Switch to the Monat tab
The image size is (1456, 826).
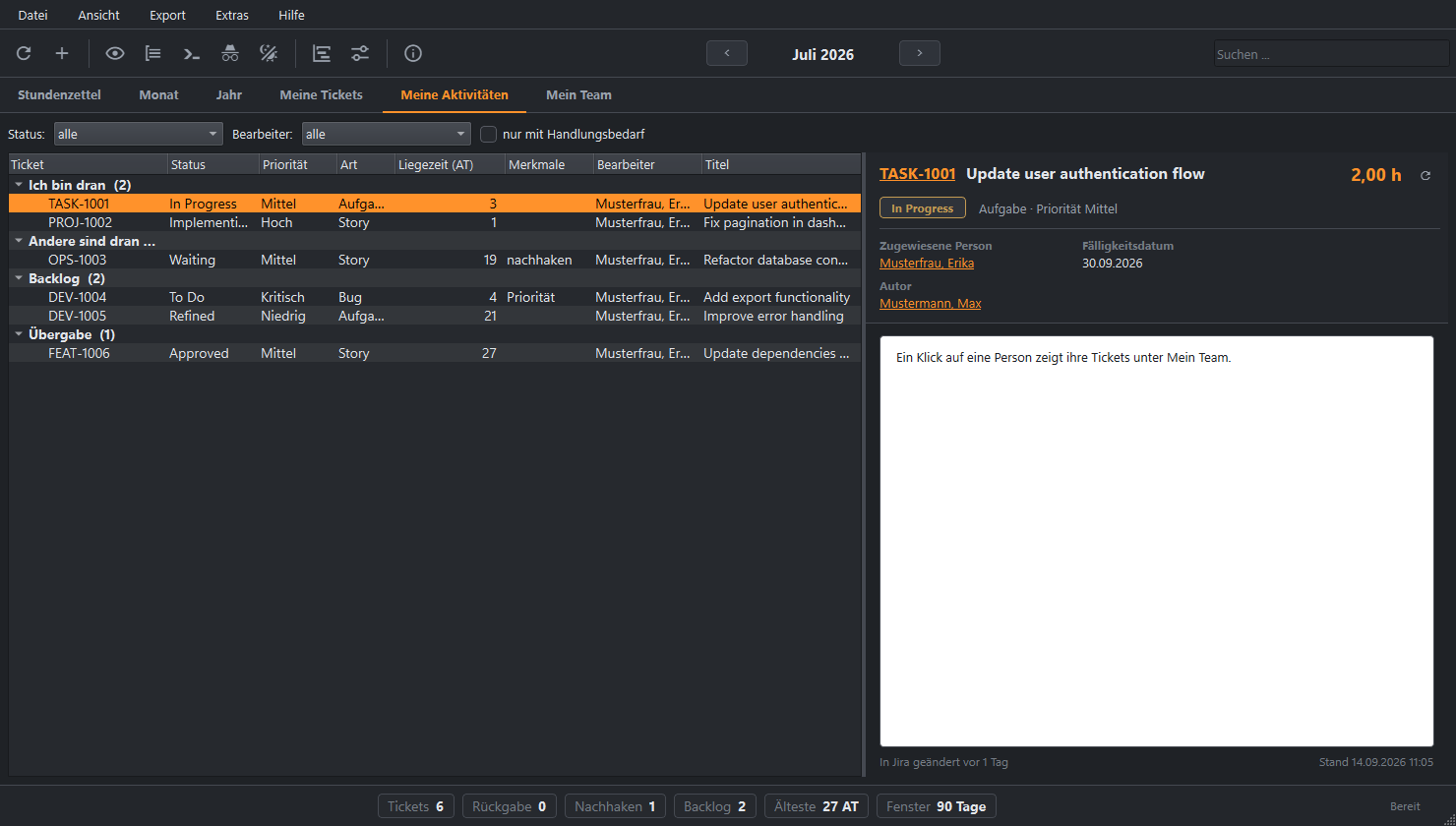159,95
